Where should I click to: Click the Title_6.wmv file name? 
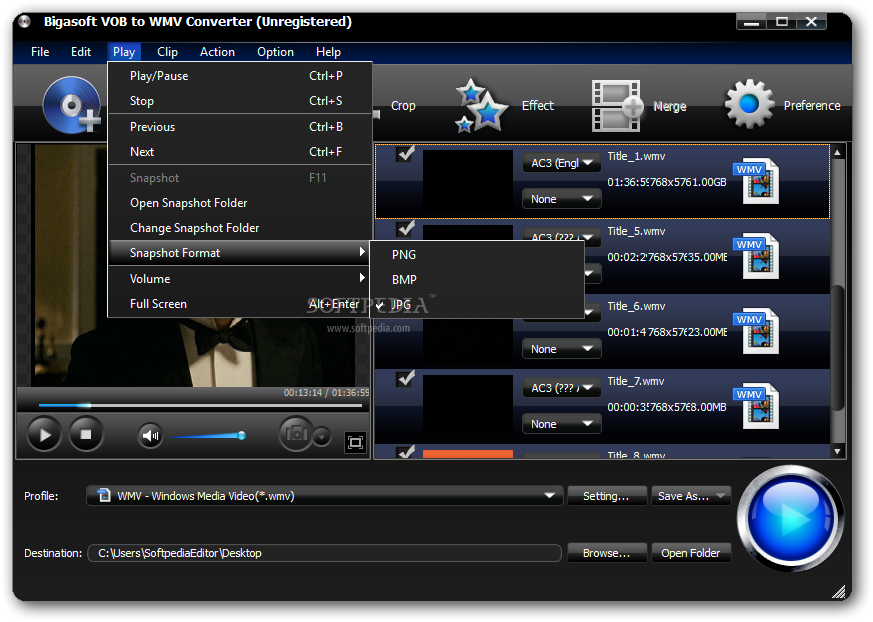pyautogui.click(x=636, y=306)
